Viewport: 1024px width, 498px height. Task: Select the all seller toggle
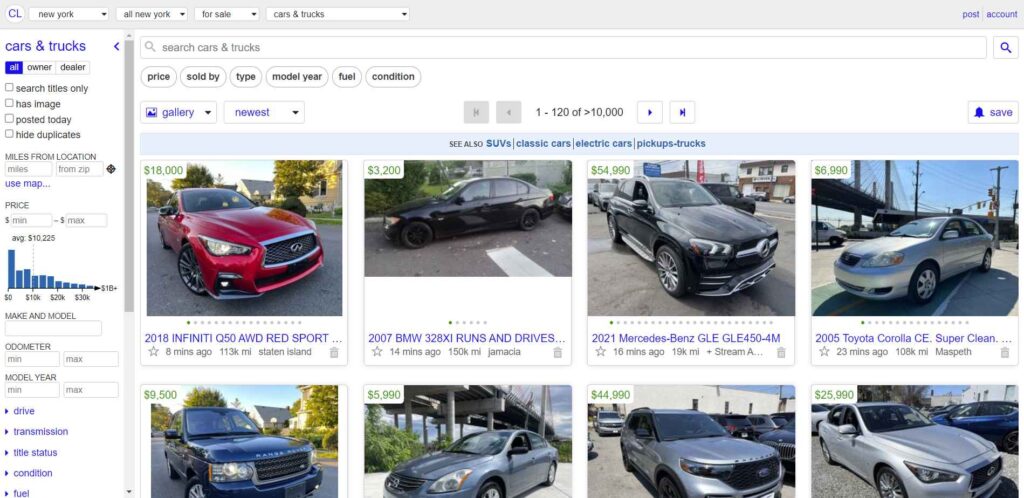14,67
